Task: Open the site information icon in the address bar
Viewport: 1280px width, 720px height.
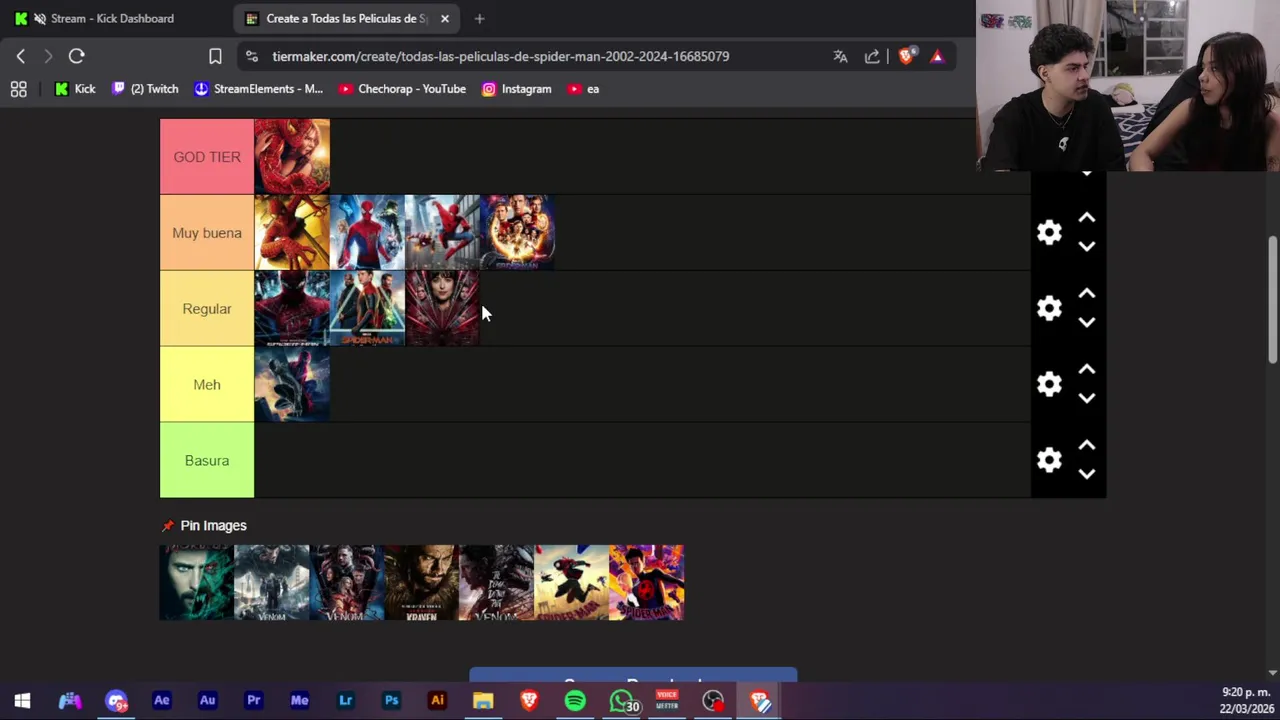Action: click(x=251, y=56)
